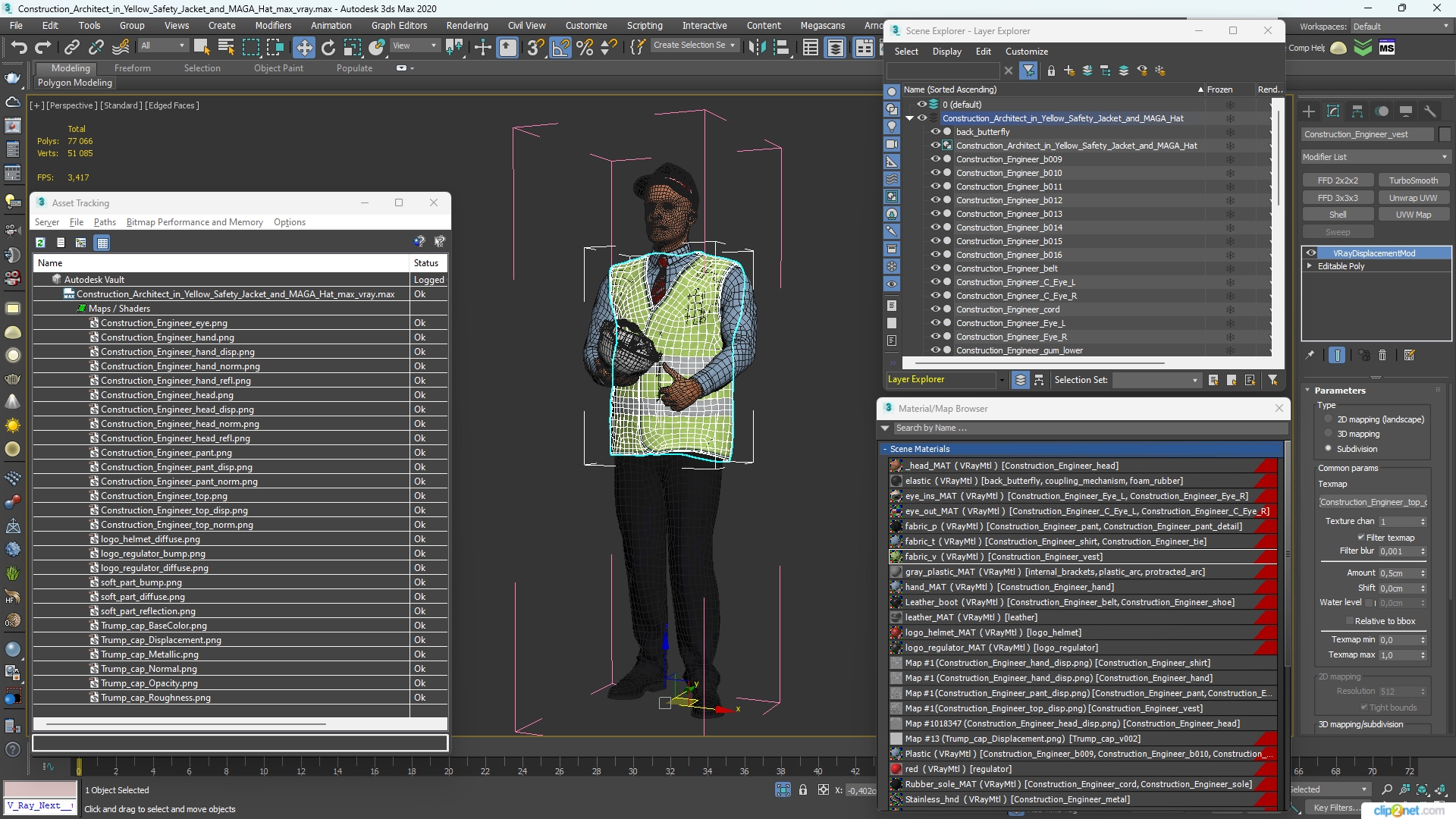Click the Unwrap UVW modifier button
1456x819 pixels.
point(1413,198)
